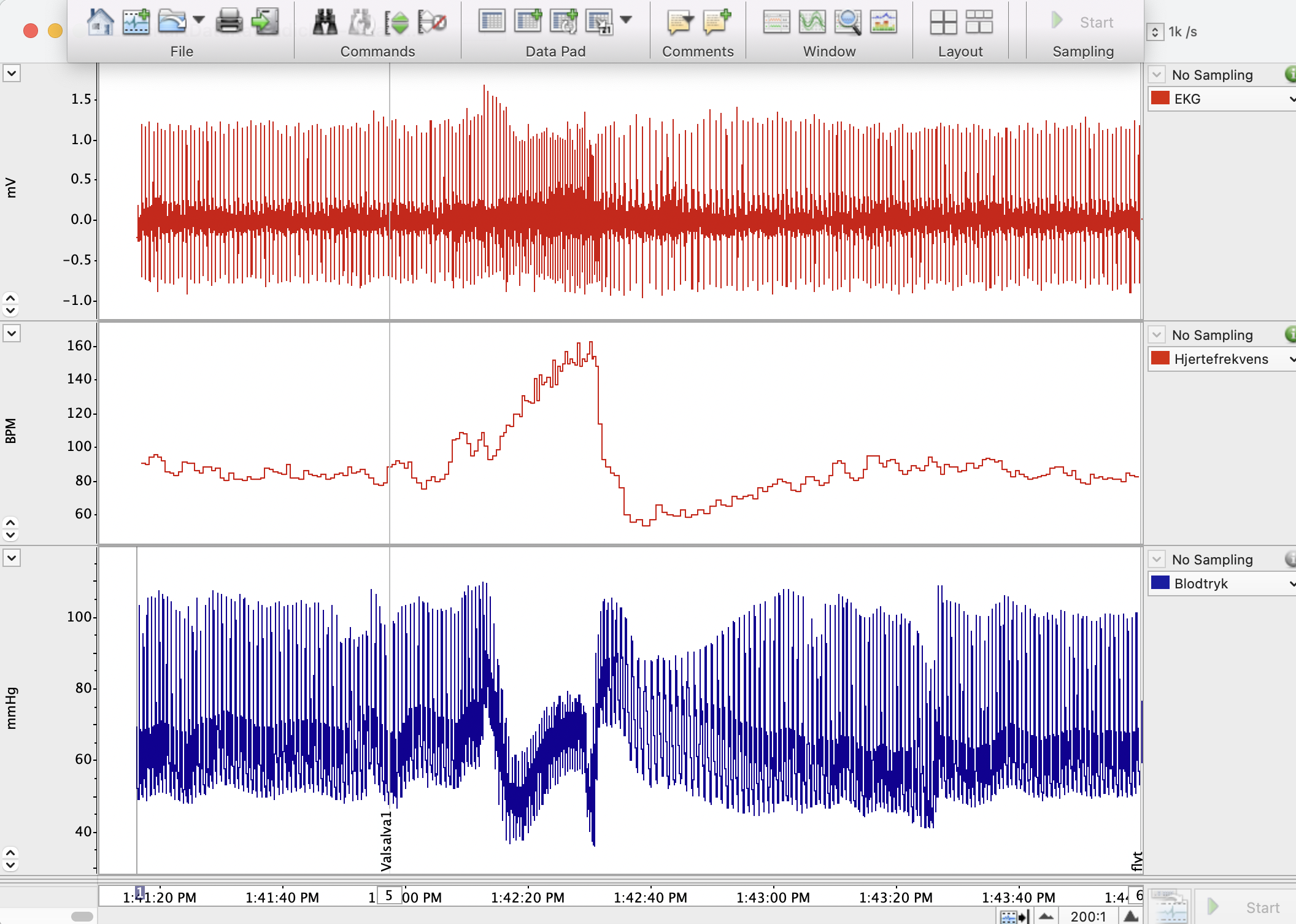This screenshot has height=924, width=1296.
Task: Click the Auto Scale icon in Commands
Action: point(396,23)
